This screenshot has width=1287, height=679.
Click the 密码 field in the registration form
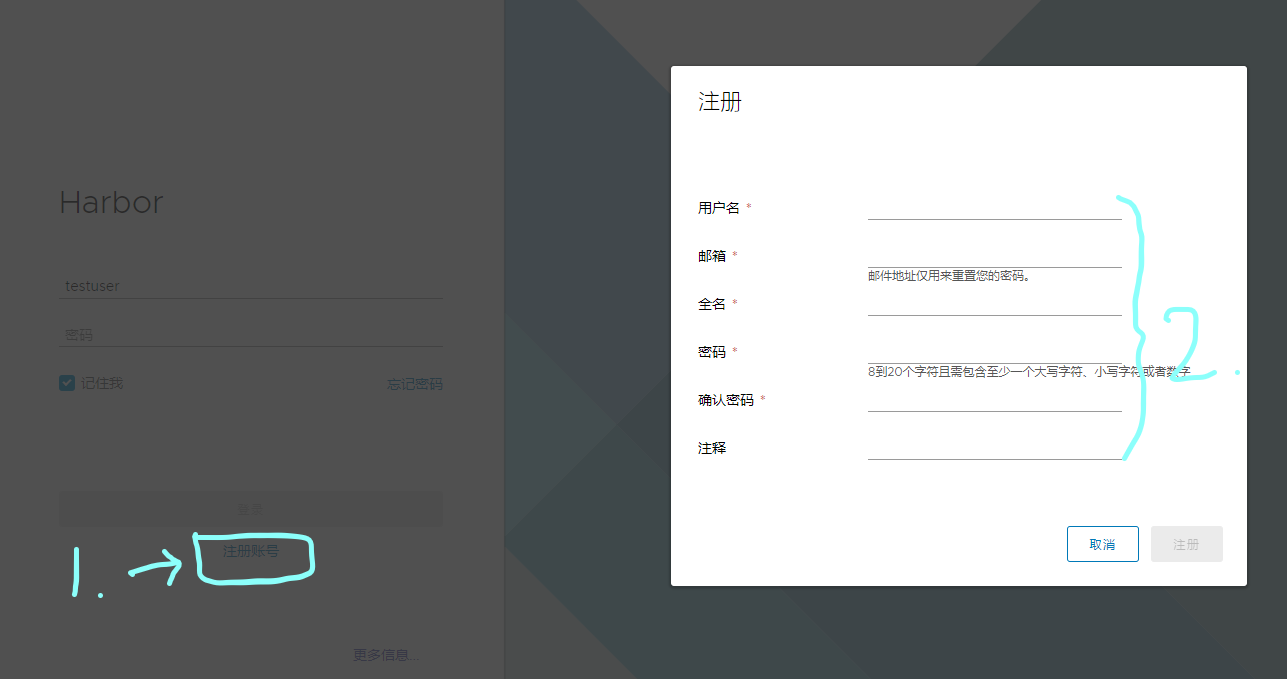pyautogui.click(x=995, y=352)
